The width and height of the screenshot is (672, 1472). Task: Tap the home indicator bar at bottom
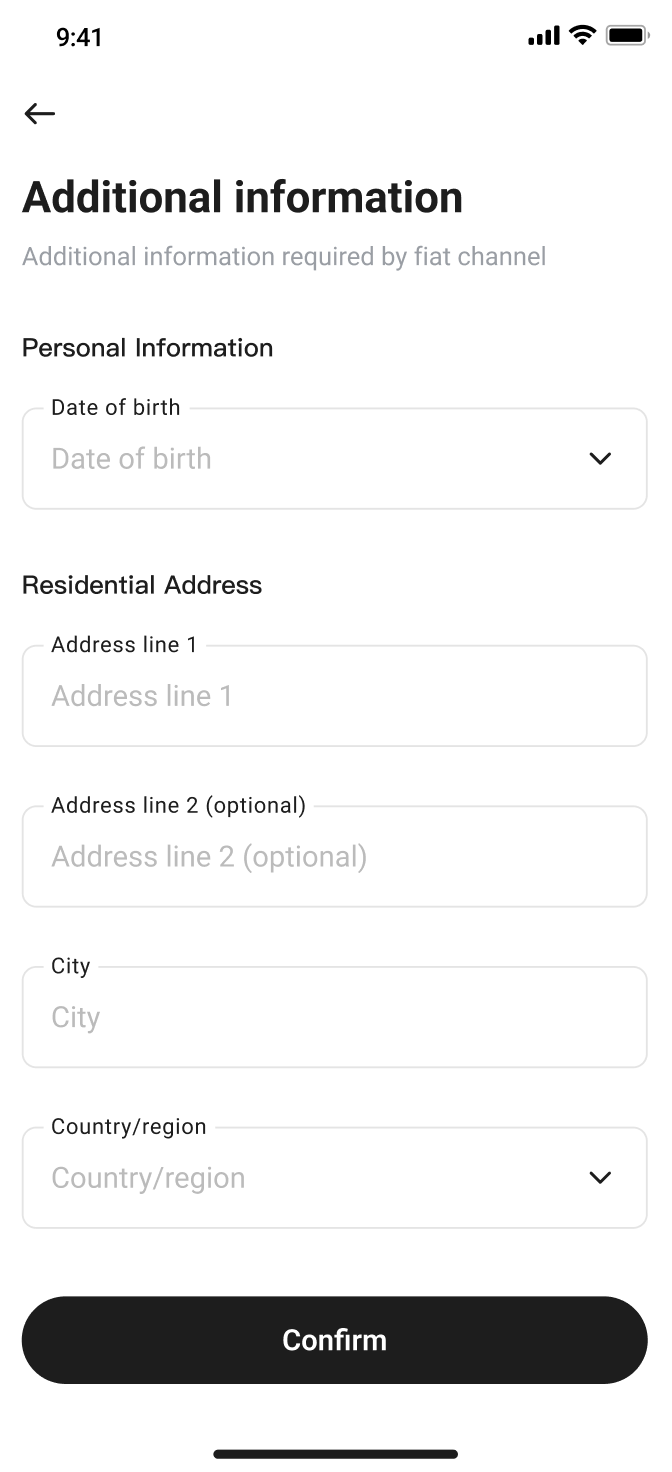335,1454
